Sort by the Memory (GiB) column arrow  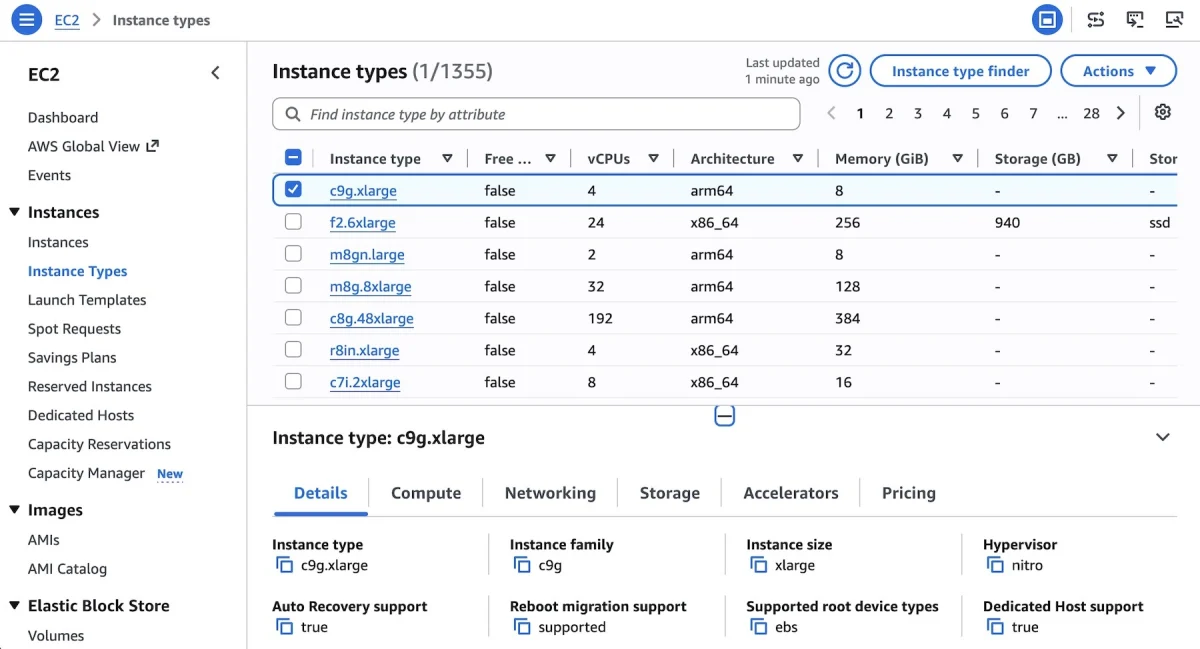[x=958, y=158]
